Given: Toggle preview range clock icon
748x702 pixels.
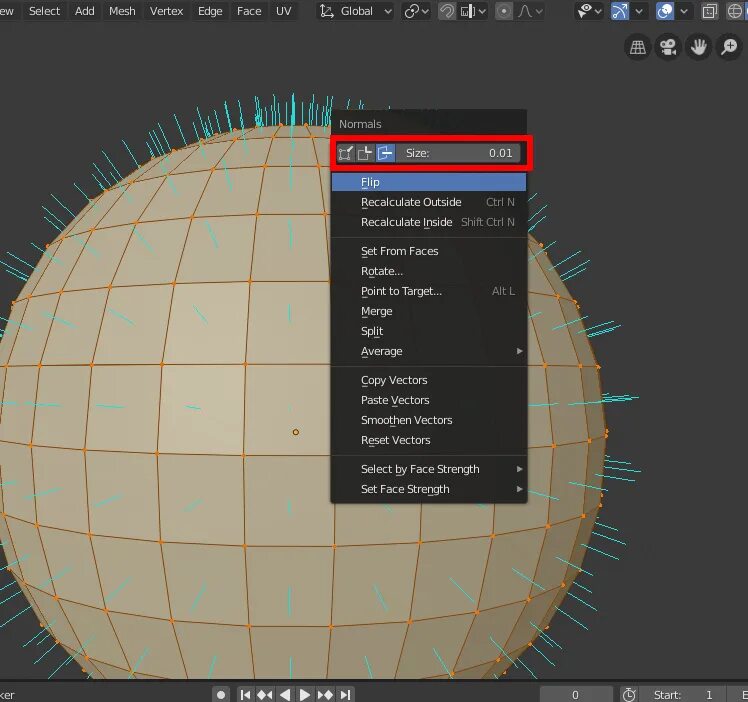Looking at the screenshot, I should [x=629, y=695].
